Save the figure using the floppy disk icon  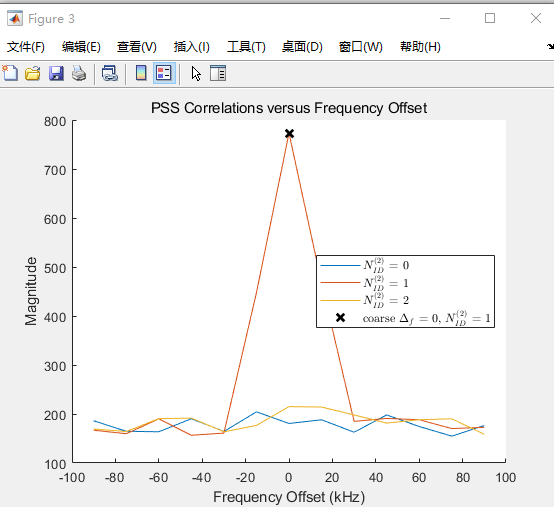tap(56, 73)
